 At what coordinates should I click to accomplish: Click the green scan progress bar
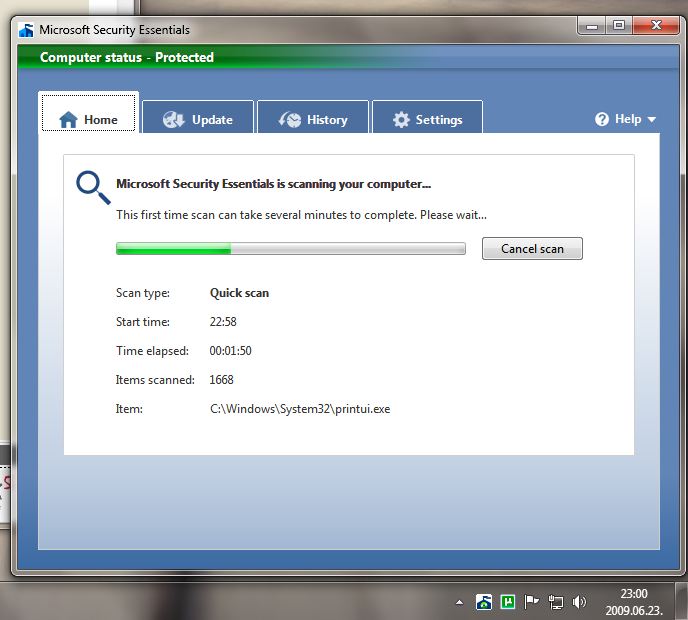tap(290, 248)
